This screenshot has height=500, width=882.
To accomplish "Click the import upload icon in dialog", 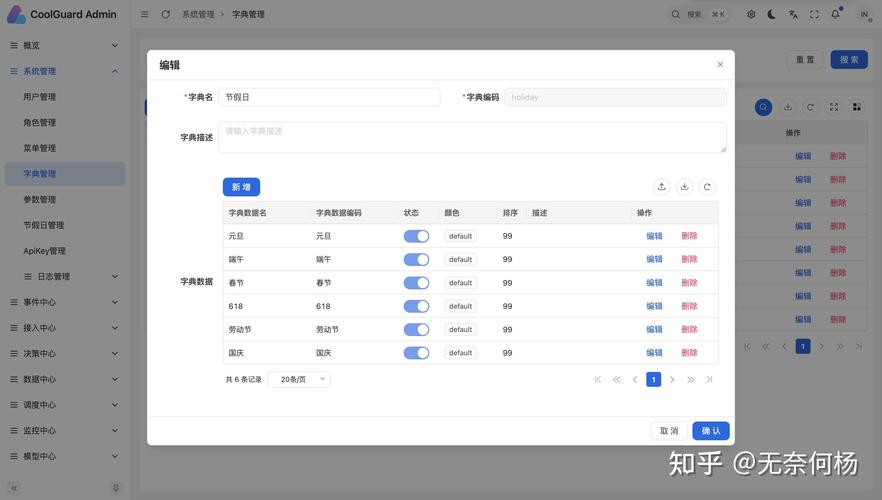I will click(662, 187).
